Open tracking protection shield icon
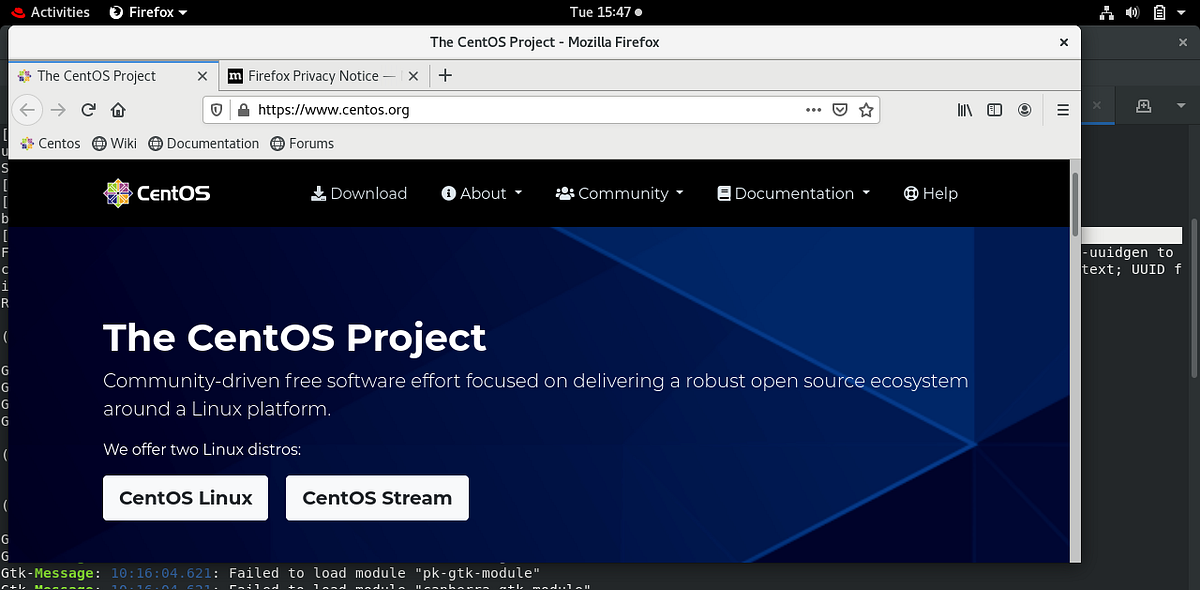This screenshot has width=1200, height=590. point(217,110)
